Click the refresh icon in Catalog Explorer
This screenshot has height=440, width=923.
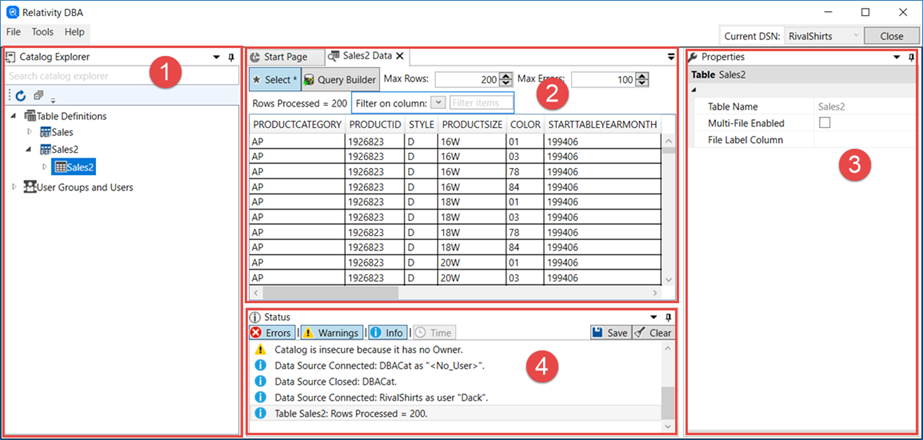click(20, 96)
